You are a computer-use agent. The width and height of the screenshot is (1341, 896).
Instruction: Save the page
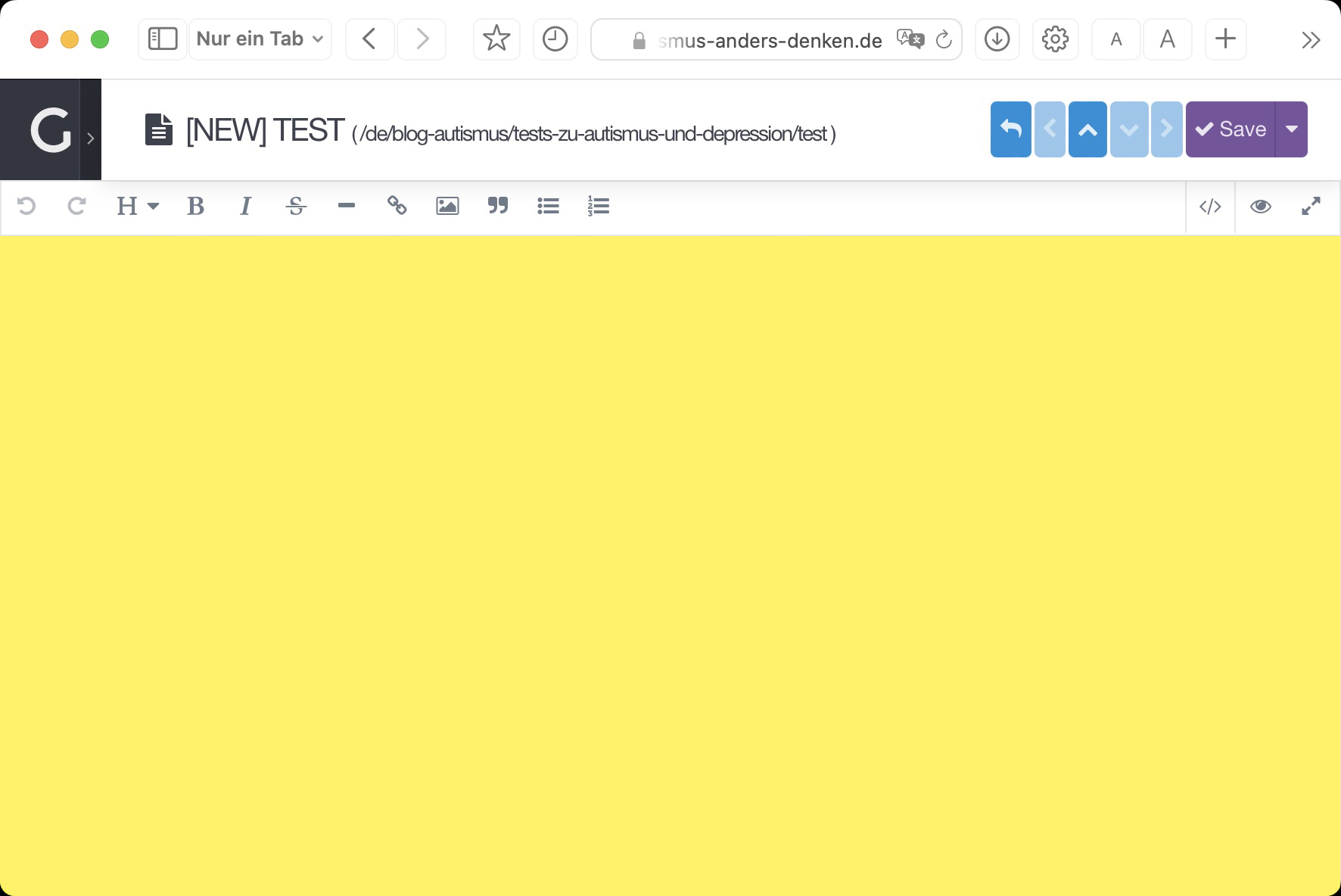pyautogui.click(x=1231, y=129)
